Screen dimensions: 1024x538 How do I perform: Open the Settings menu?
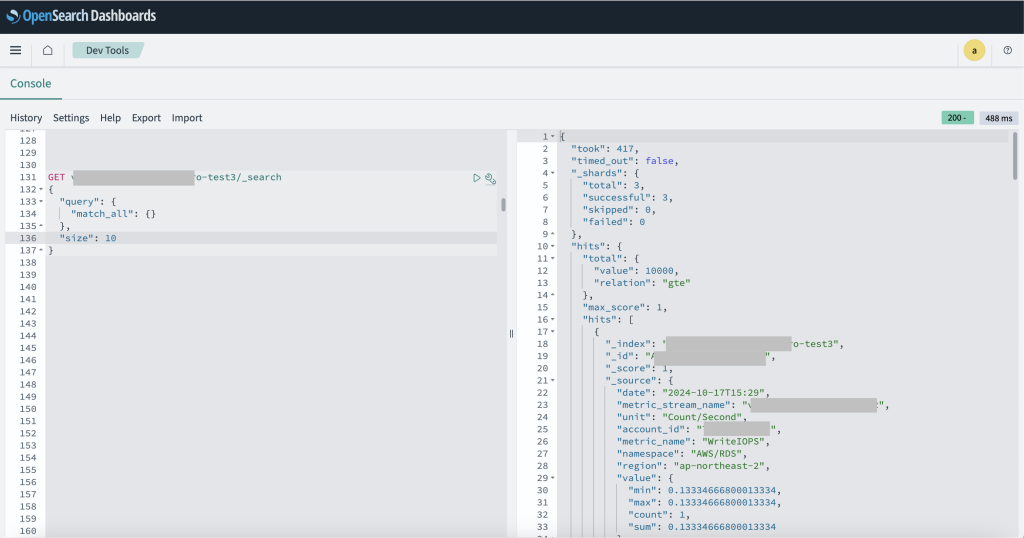click(x=71, y=118)
